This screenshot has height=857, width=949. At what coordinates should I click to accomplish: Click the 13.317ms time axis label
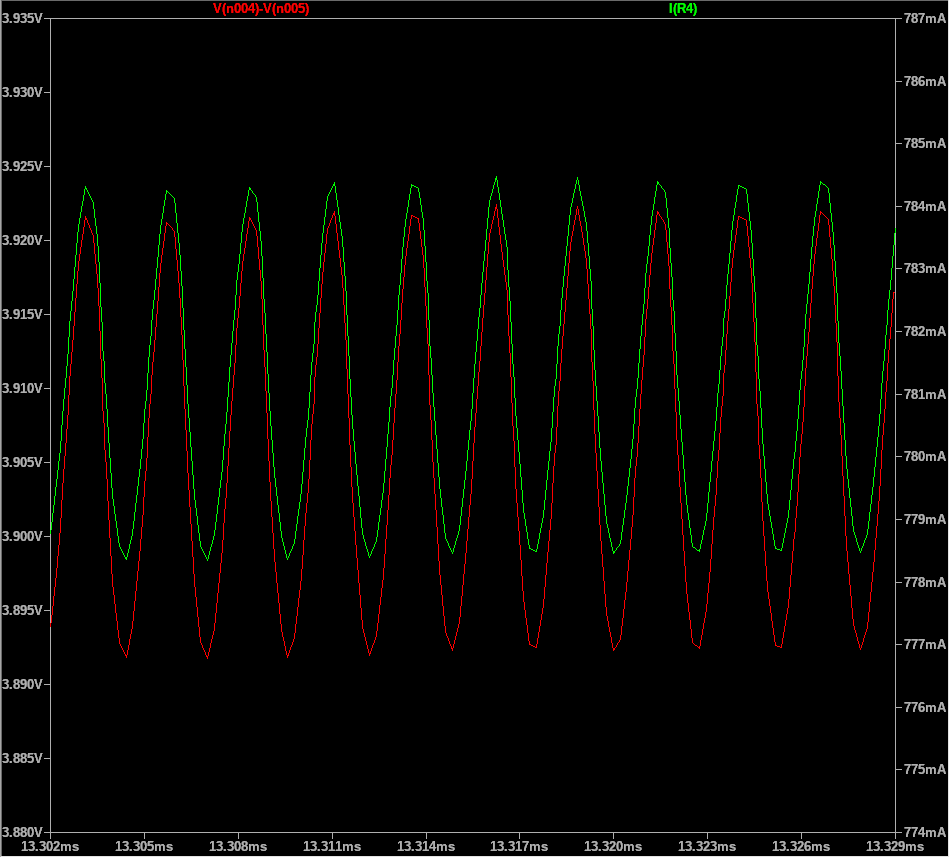coord(519,846)
